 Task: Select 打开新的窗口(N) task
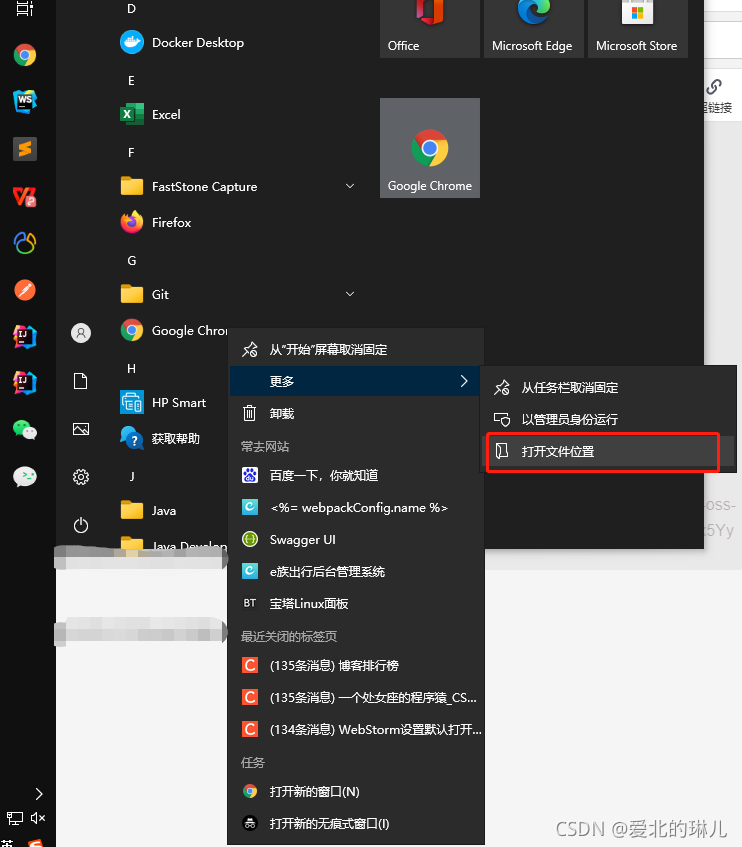355,791
